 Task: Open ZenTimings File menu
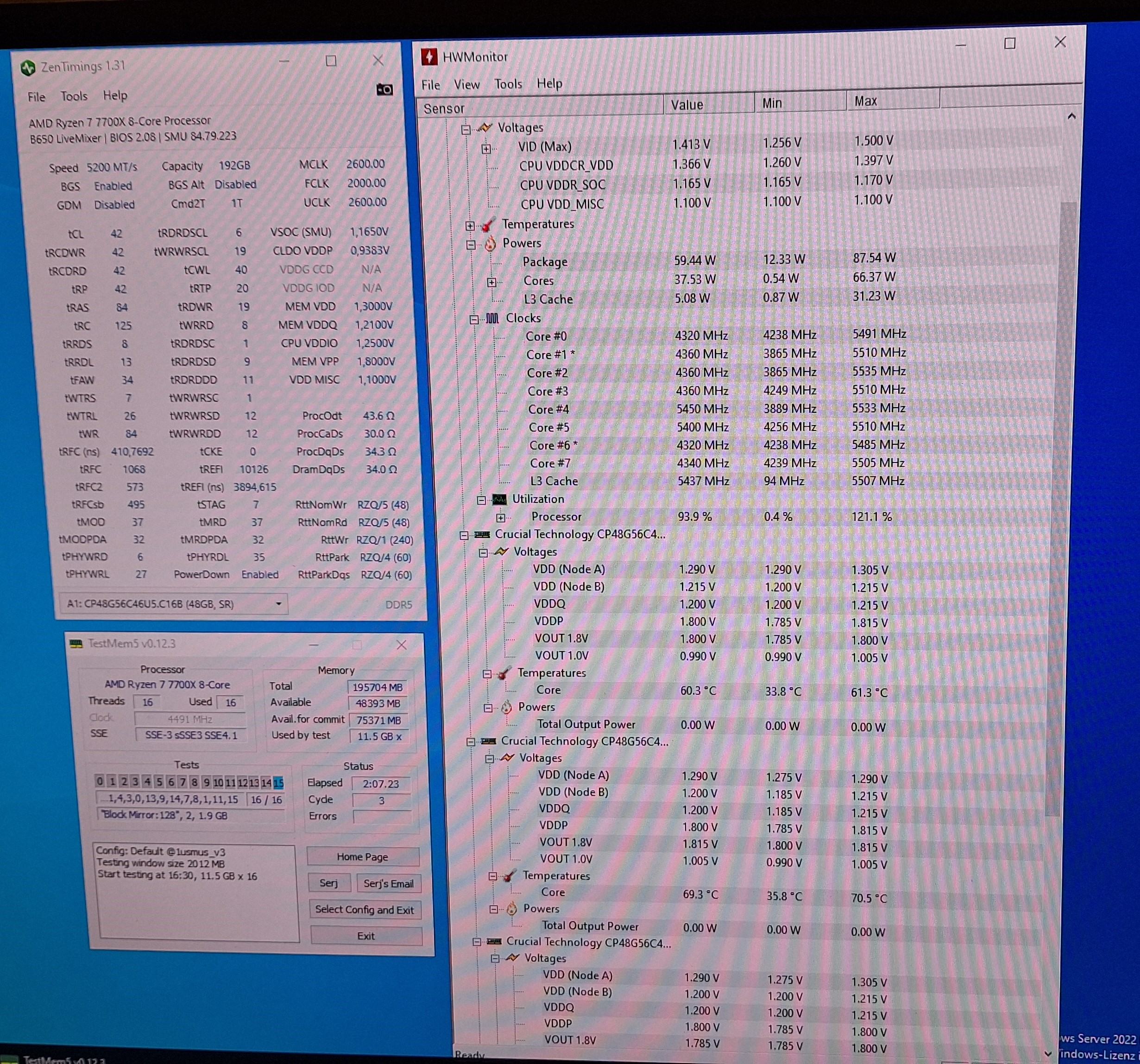[x=37, y=97]
